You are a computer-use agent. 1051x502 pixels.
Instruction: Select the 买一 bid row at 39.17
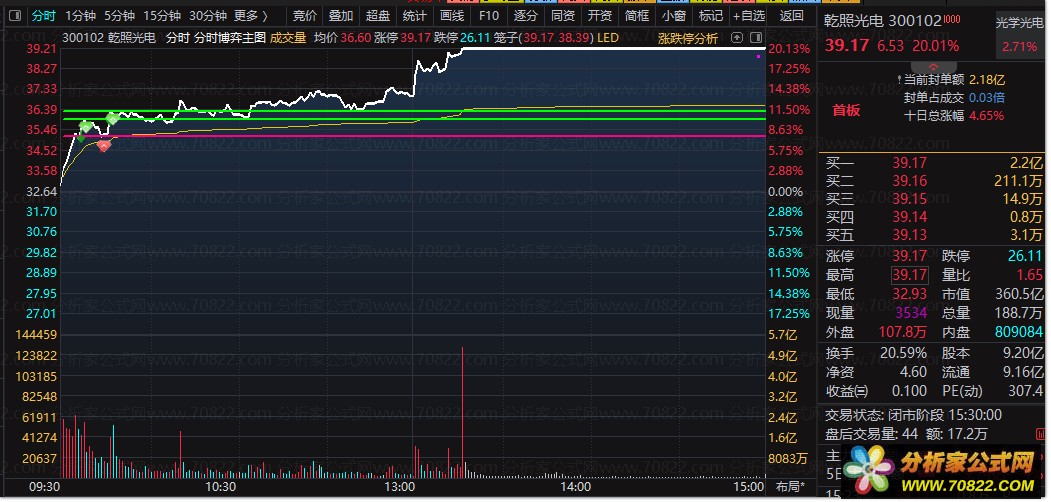click(934, 163)
